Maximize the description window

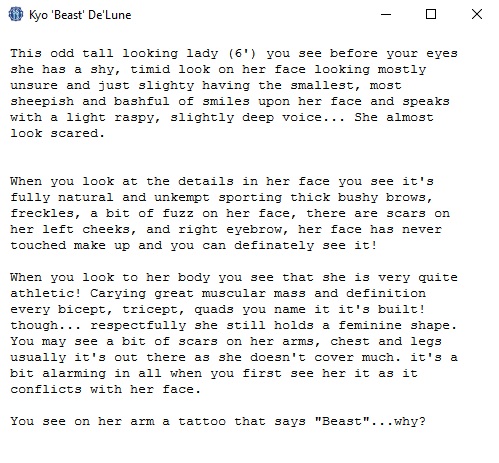[431, 14]
